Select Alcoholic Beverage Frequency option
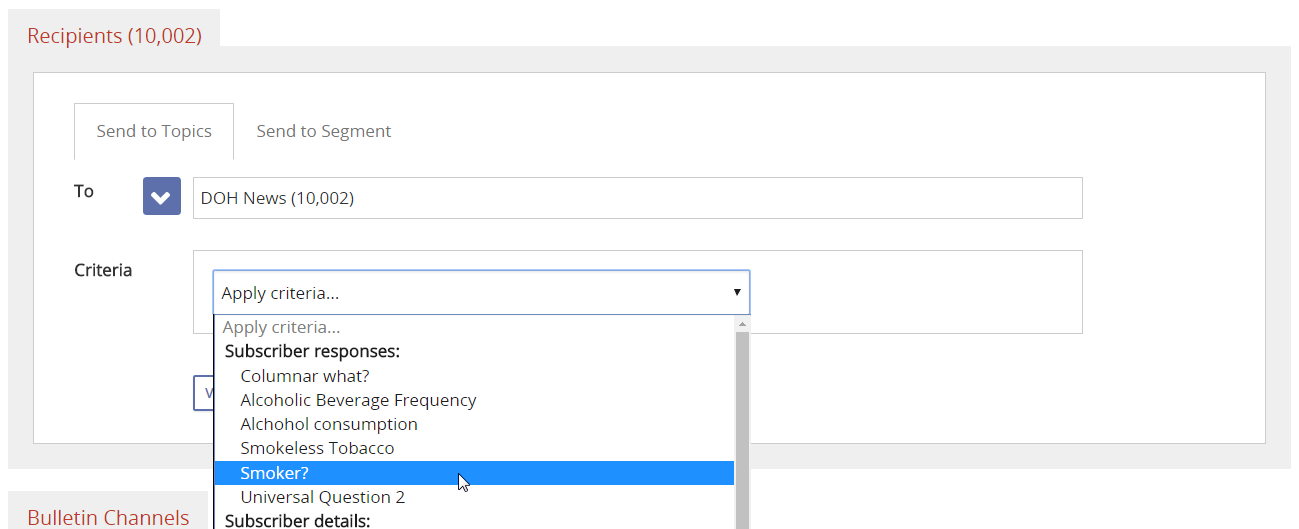This screenshot has height=529, width=1299. point(358,400)
